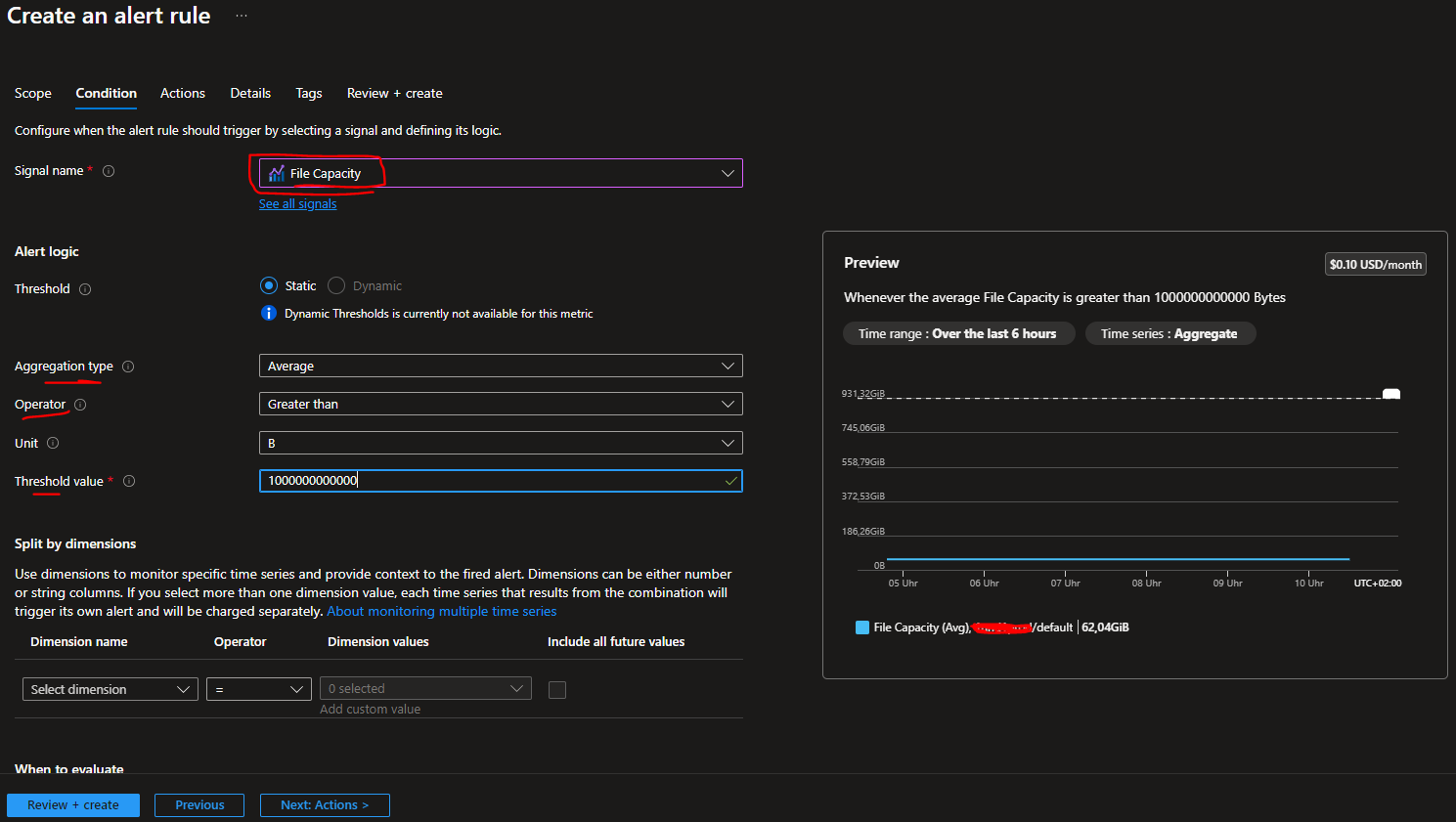The height and width of the screenshot is (822, 1456).
Task: Click the Dimension name column header
Action: 79,642
